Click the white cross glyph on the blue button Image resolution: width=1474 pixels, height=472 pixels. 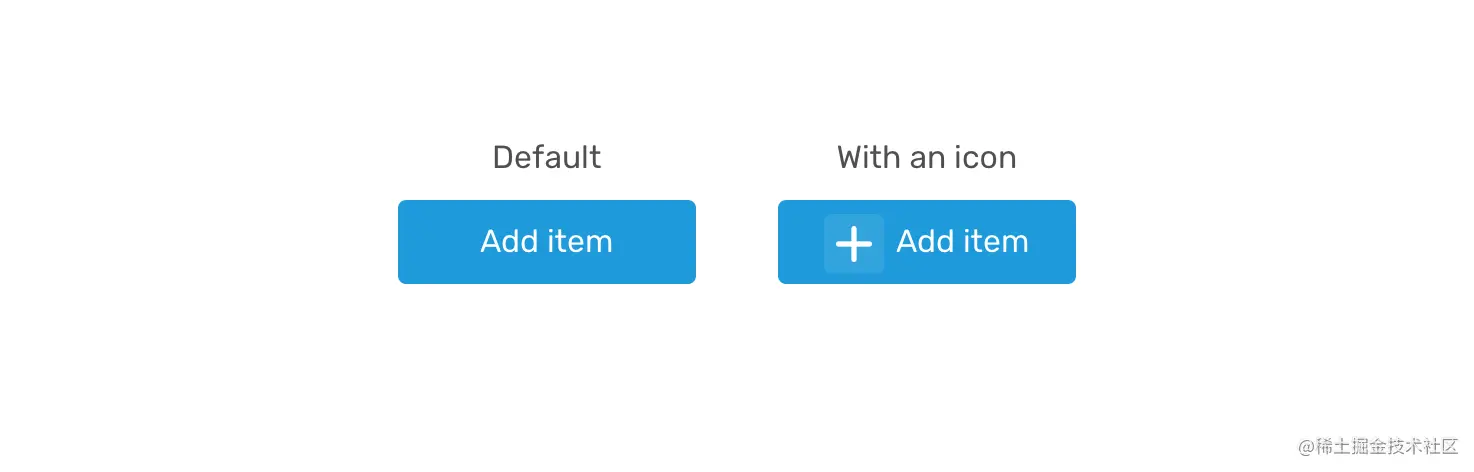tap(854, 243)
